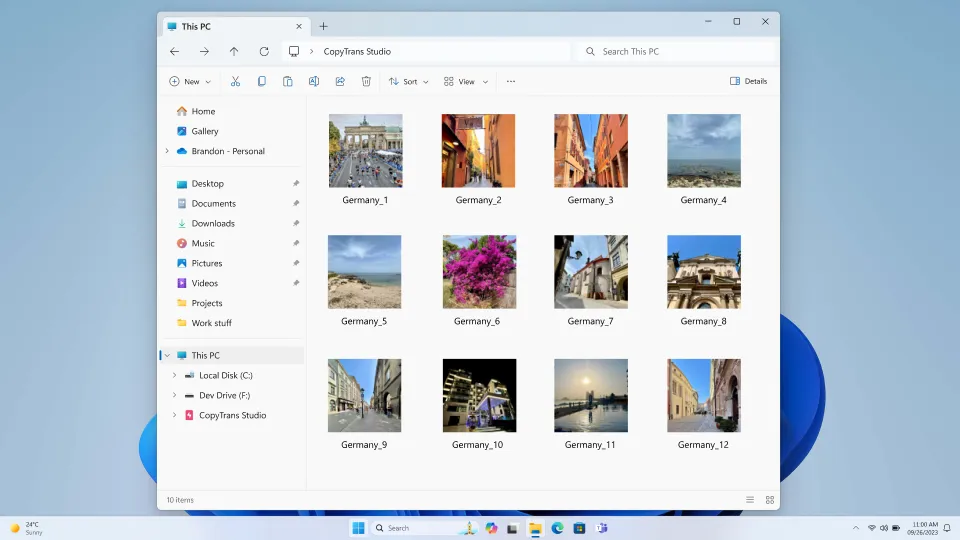Select the Germany_11 sunset photo
The height and width of the screenshot is (540, 960).
click(591, 396)
